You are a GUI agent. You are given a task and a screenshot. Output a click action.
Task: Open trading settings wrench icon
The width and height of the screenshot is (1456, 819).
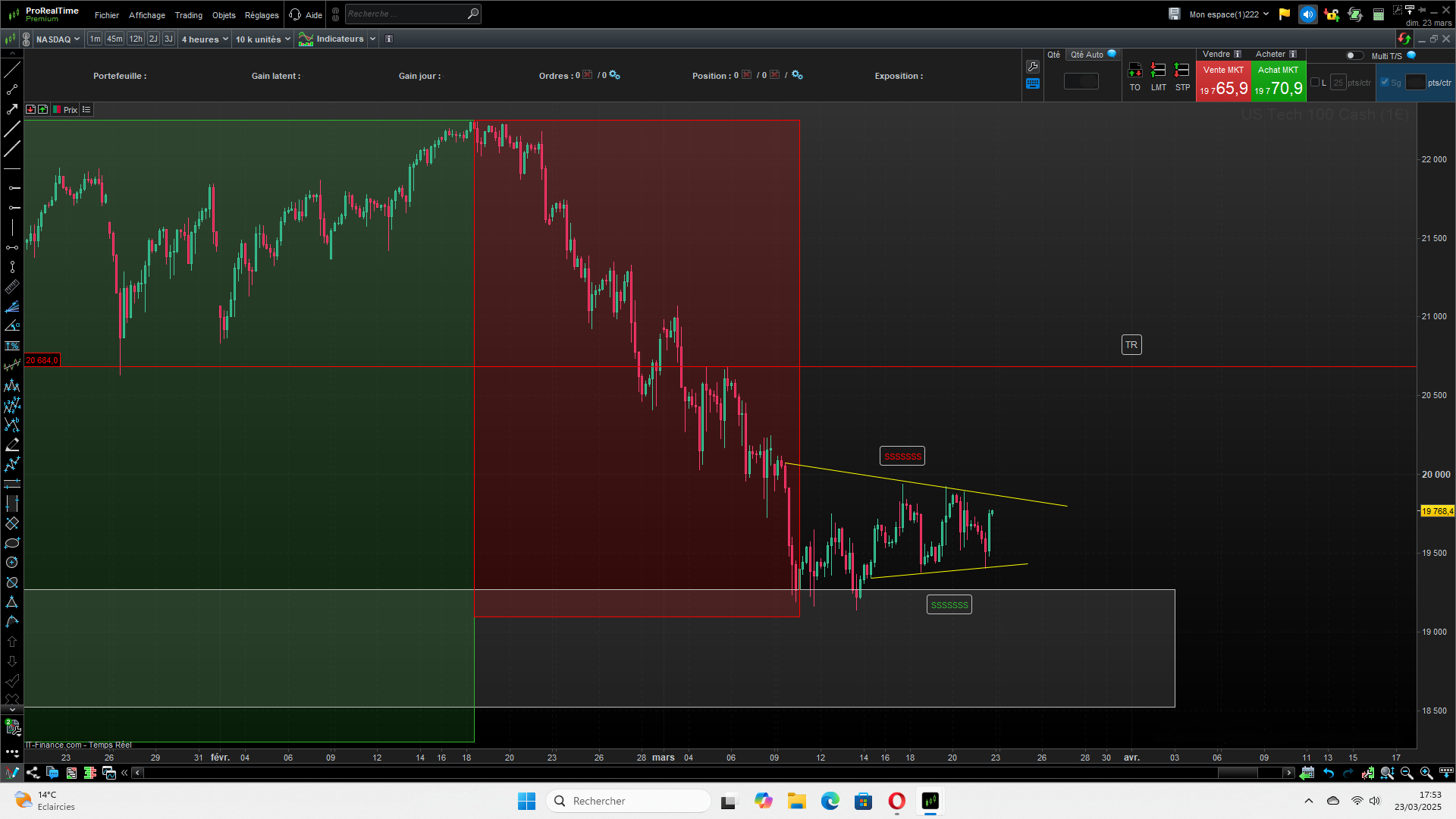pos(1033,67)
